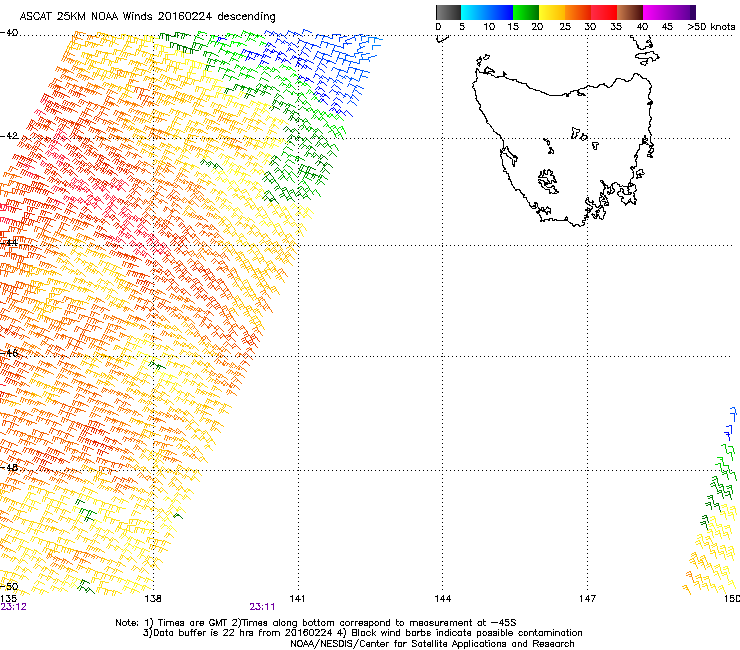Click the '-46' latitude axis label
740x650 pixels.
pos(9,353)
